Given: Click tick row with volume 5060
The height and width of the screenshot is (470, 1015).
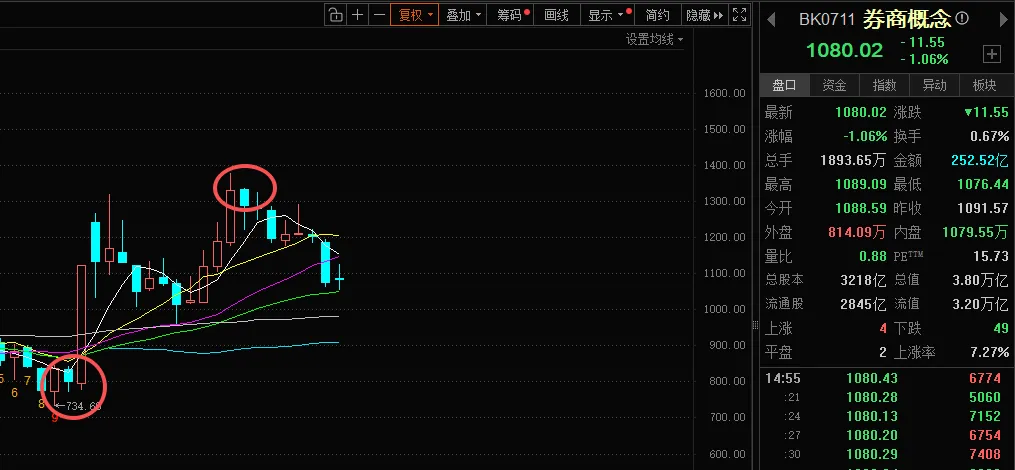Looking at the screenshot, I should point(885,397).
